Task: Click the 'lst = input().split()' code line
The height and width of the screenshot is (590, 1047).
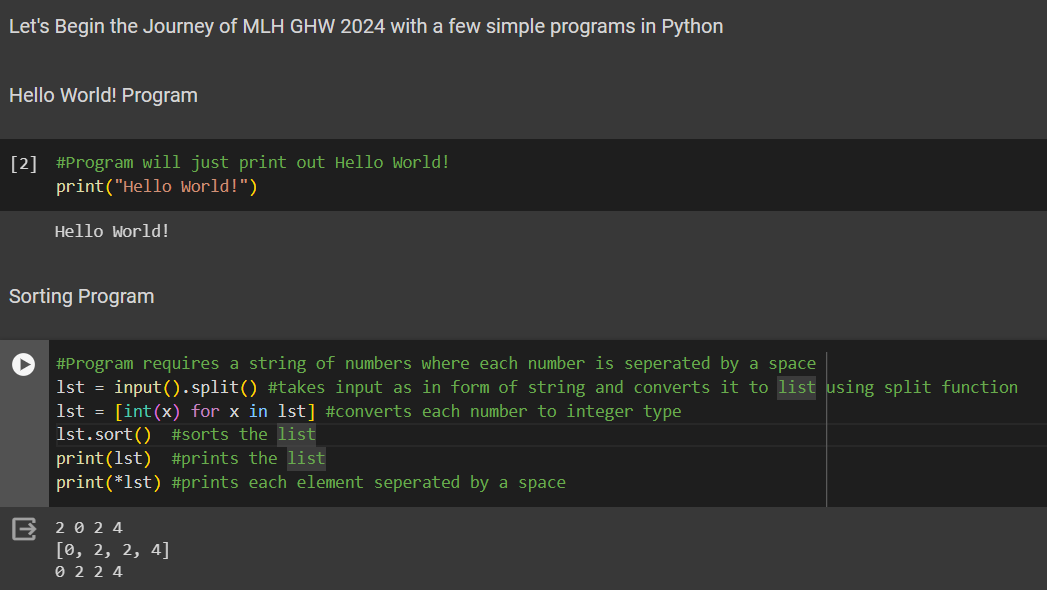Action: tap(157, 387)
